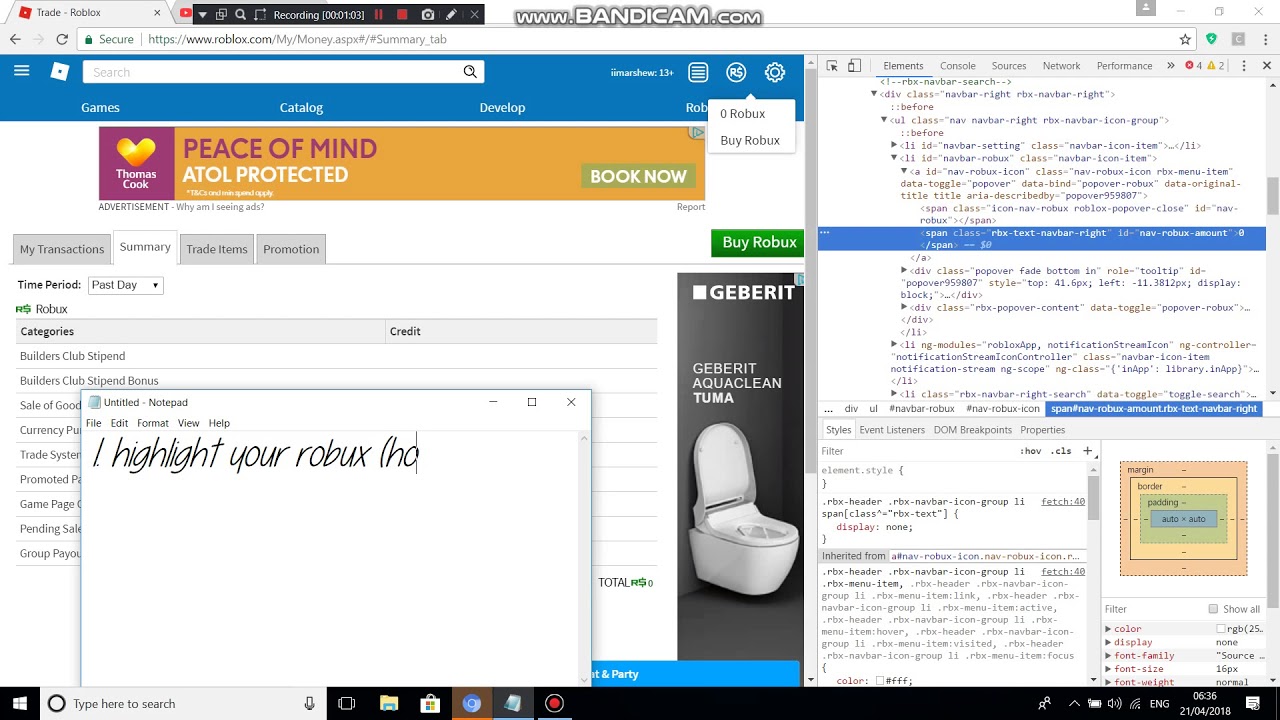Open the My Transactions tab
The image size is (1280, 720).
(62, 249)
